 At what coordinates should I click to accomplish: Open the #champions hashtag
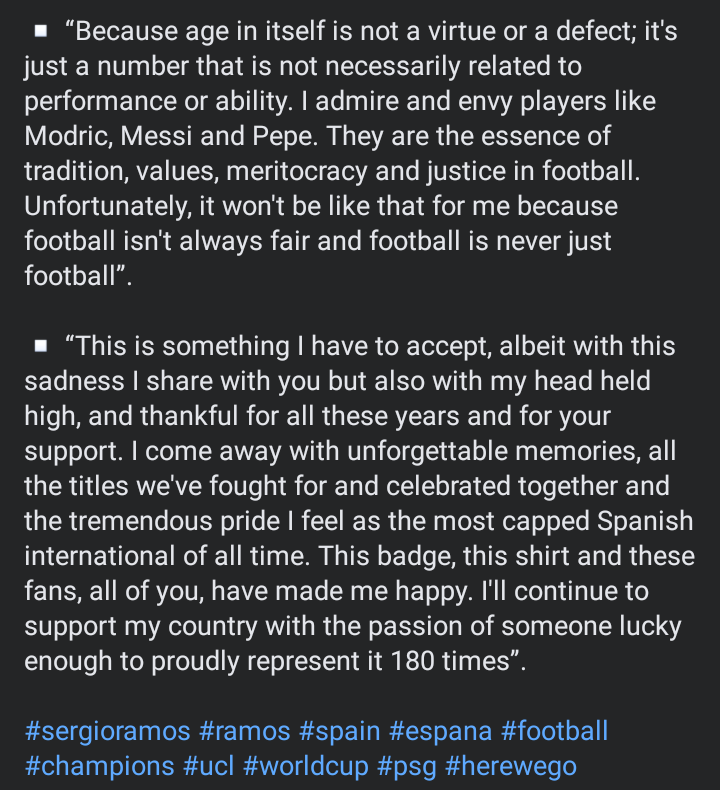tap(99, 766)
